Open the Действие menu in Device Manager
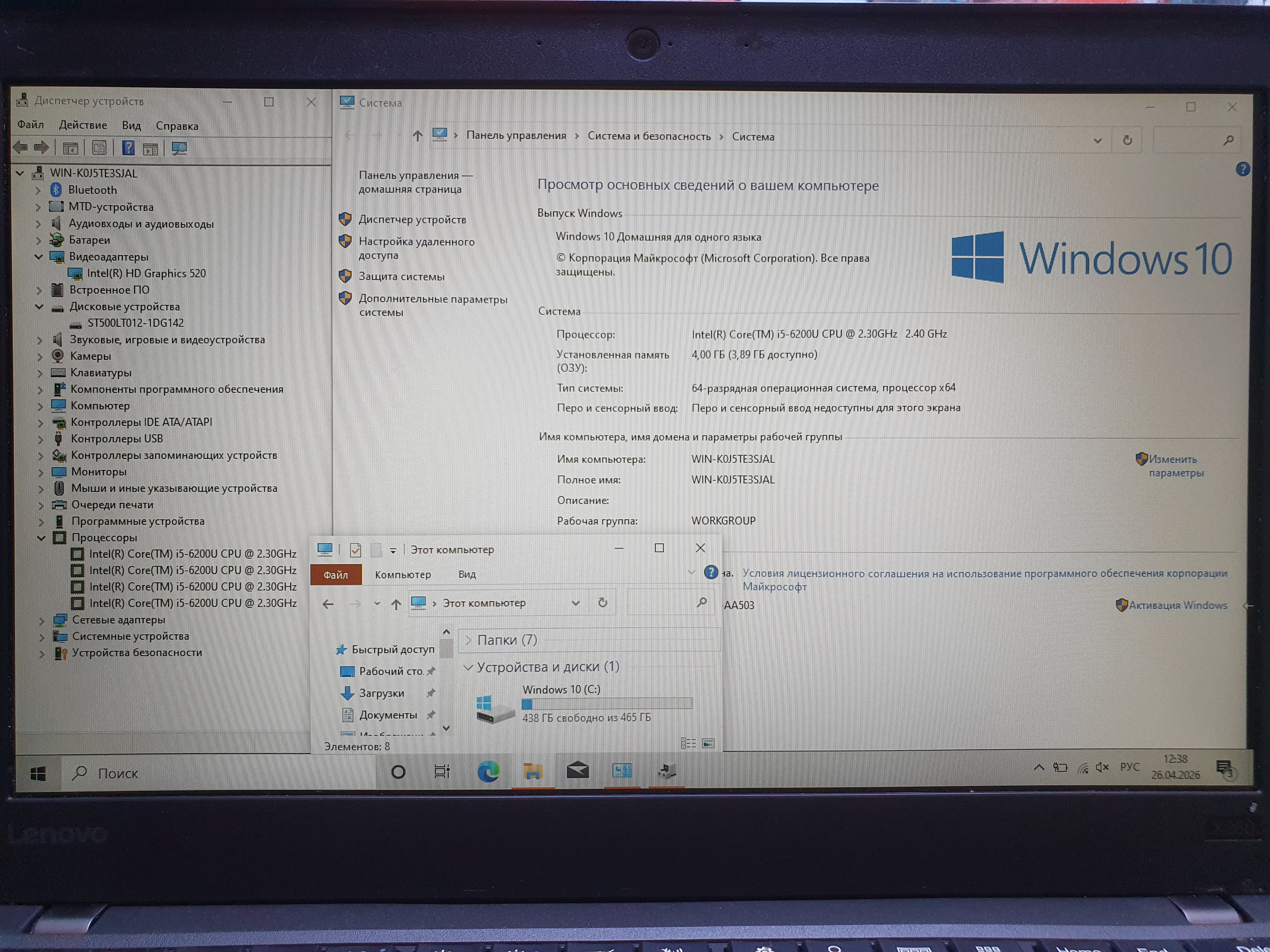This screenshot has width=1270, height=952. pos(83,125)
